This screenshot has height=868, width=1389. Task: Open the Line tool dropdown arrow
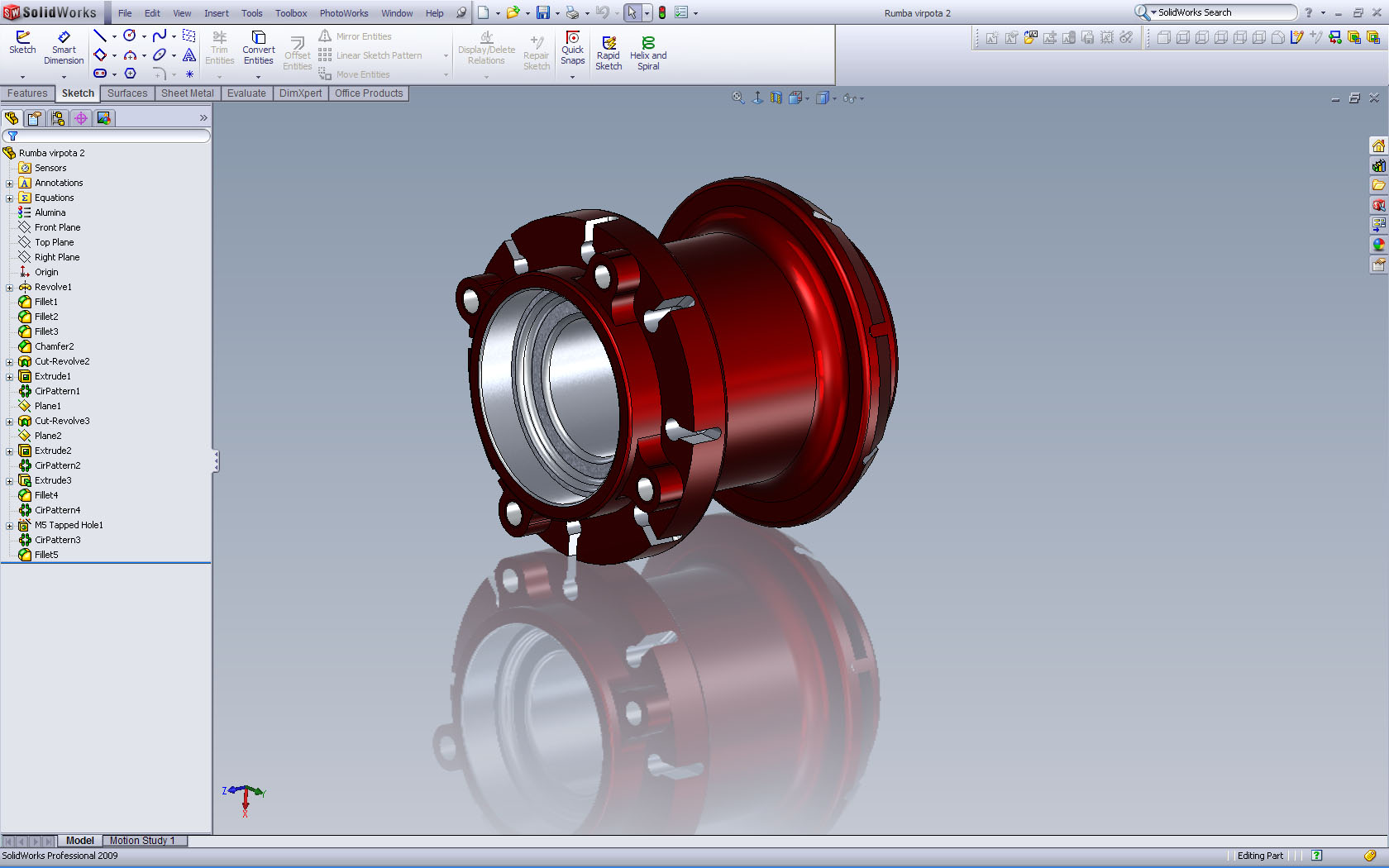tap(114, 36)
